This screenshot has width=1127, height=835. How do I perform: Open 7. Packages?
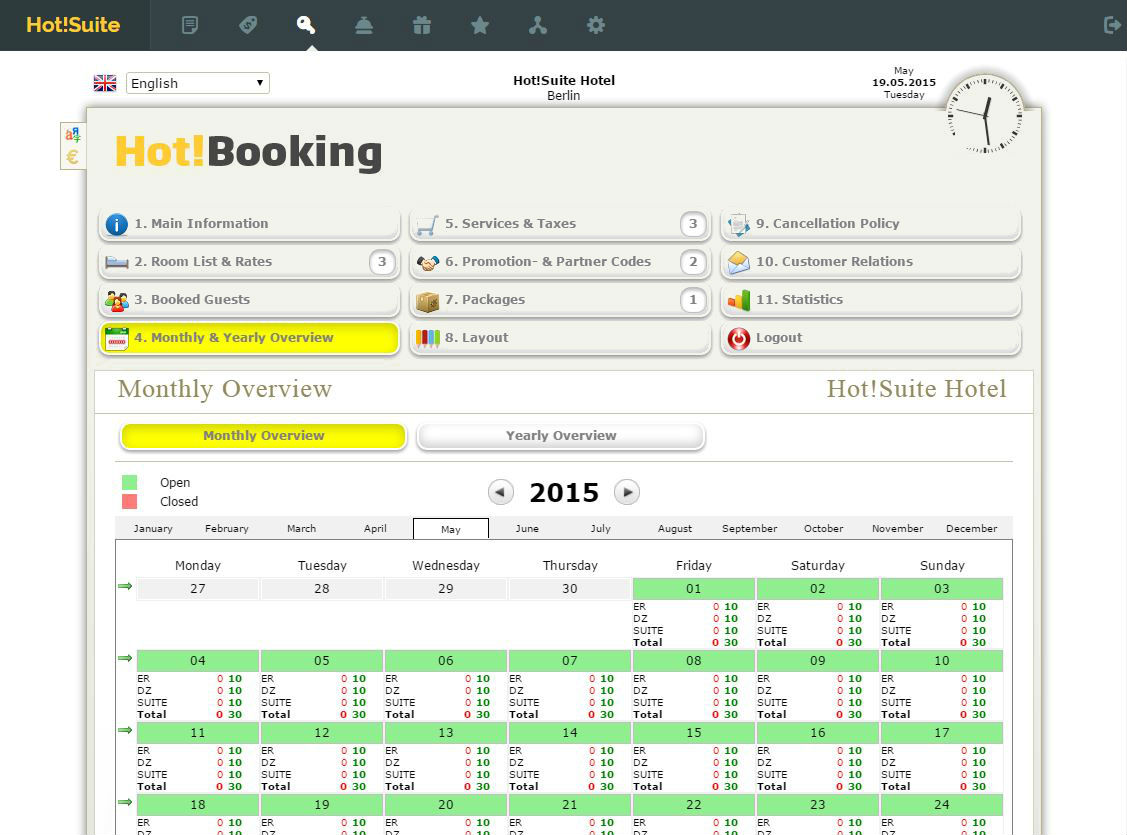coord(560,300)
